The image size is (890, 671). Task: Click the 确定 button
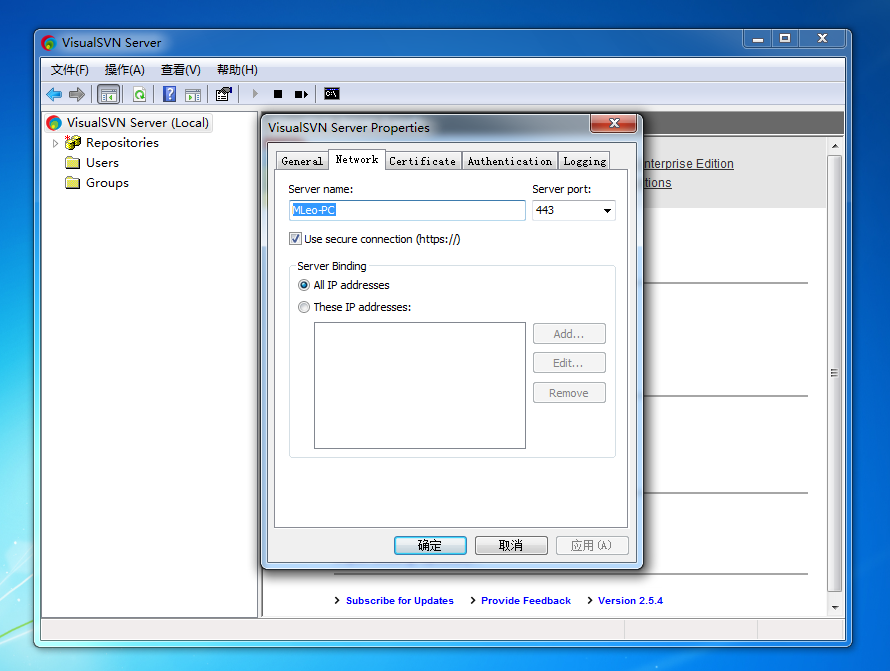(430, 546)
